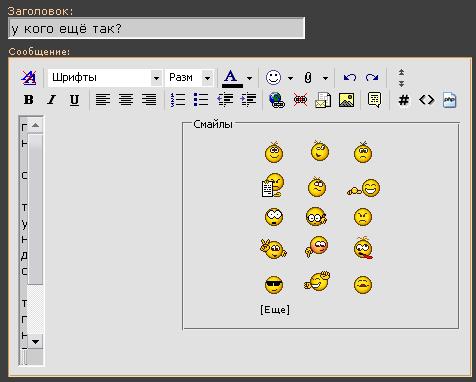Toggle italic formatting
This screenshot has height=382, width=476.
click(x=51, y=100)
